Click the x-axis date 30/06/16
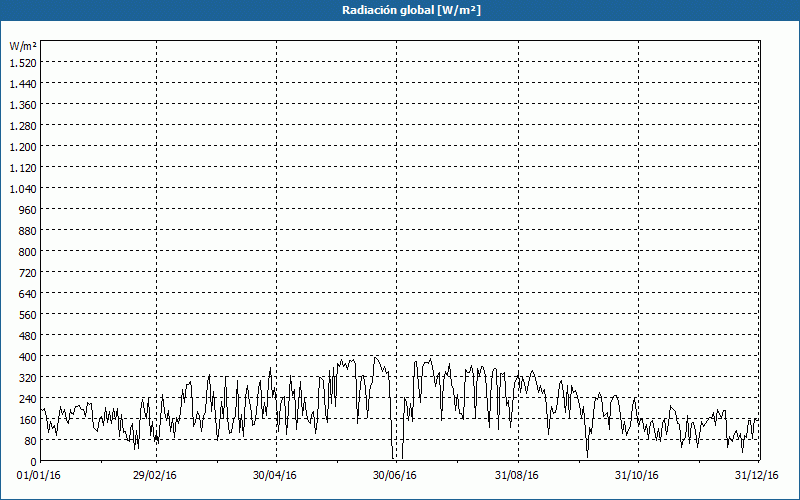Screen dimensions: 800x500 (x=394, y=476)
